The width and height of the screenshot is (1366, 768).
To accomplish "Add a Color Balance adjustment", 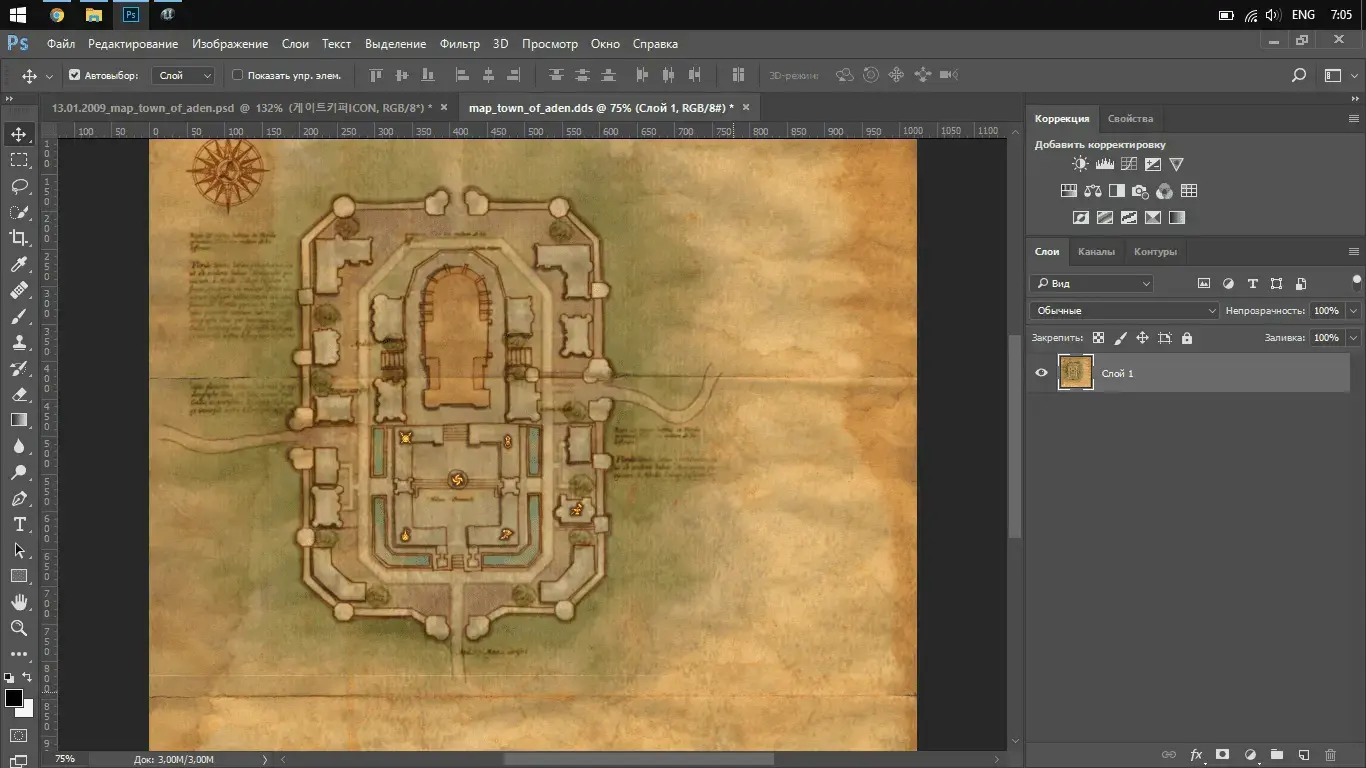I will [1092, 191].
